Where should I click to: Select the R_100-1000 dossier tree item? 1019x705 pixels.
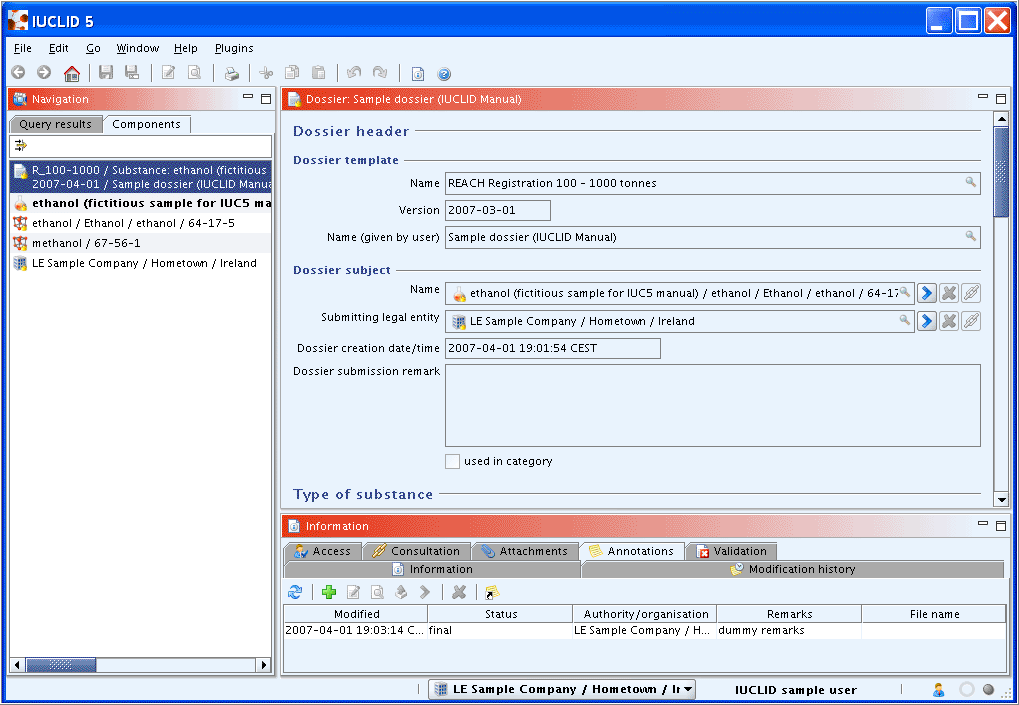[x=141, y=177]
